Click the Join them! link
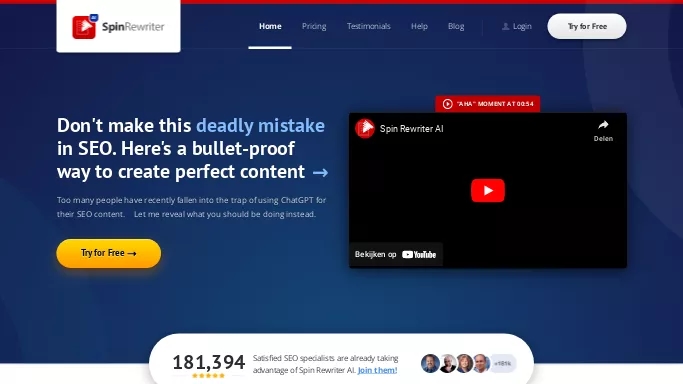This screenshot has height=384, width=683. pos(377,370)
